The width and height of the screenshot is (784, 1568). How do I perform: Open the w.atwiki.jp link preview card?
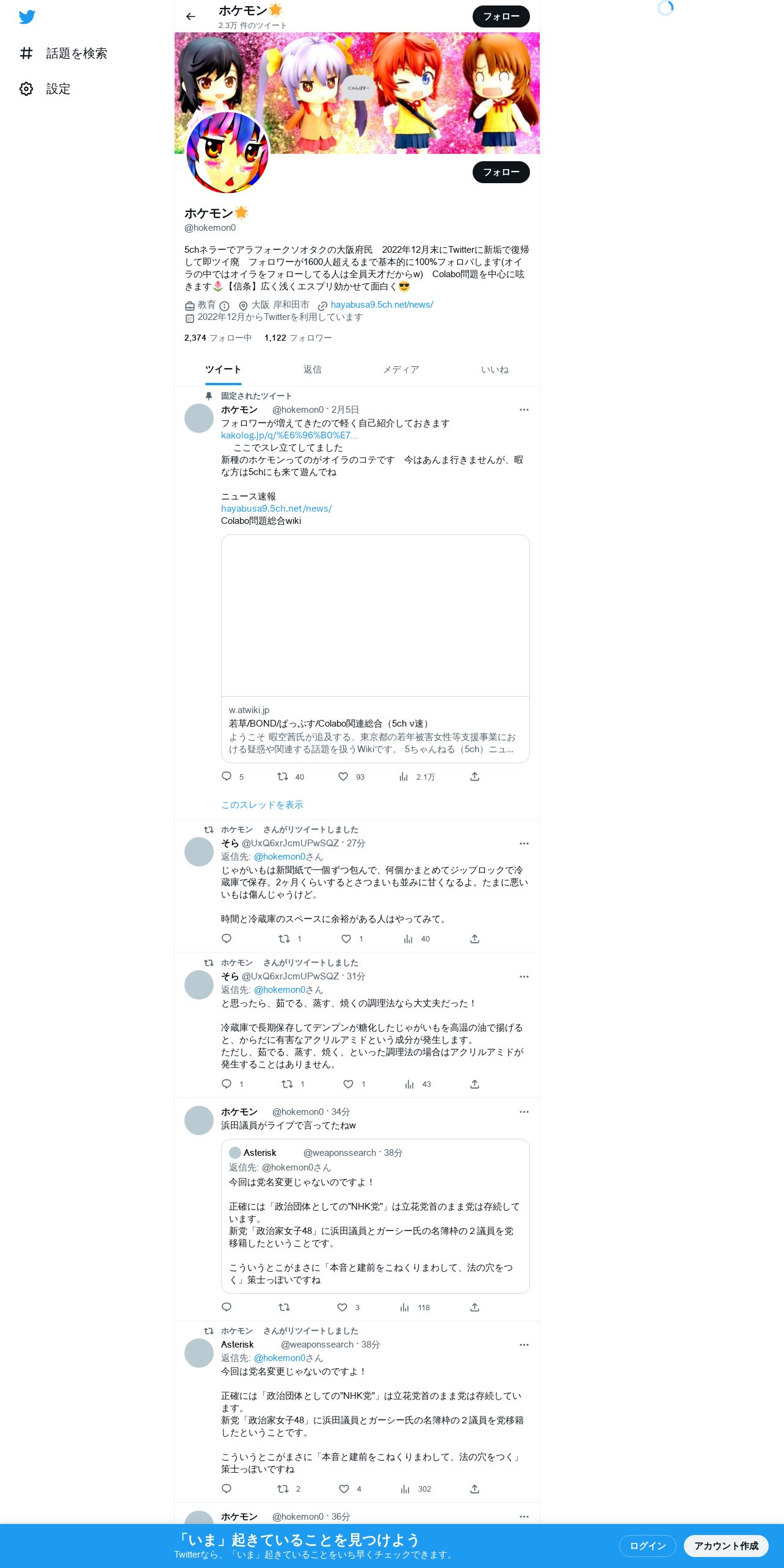point(375,648)
